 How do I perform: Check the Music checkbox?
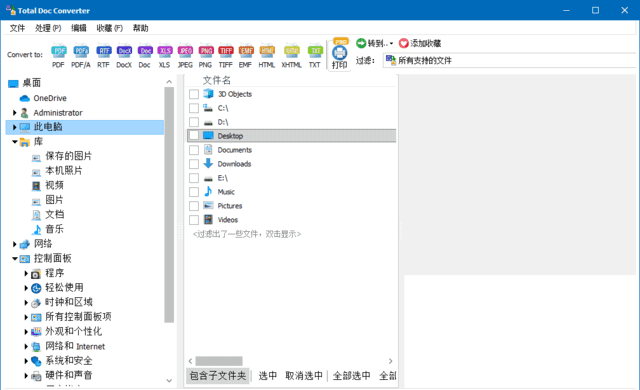[194, 192]
